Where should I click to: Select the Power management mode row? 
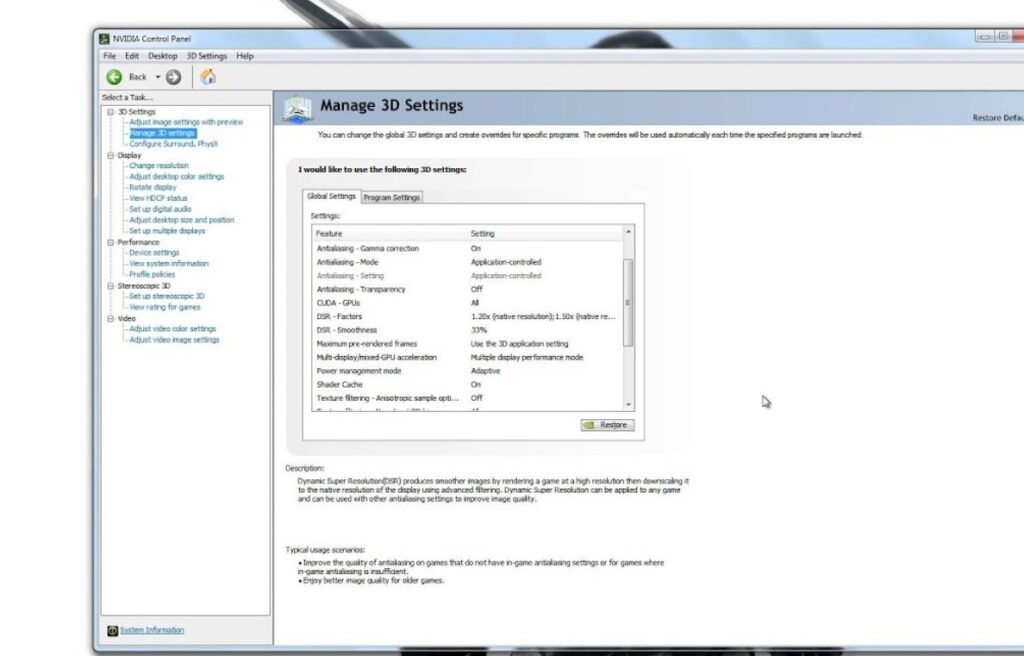[468, 371]
